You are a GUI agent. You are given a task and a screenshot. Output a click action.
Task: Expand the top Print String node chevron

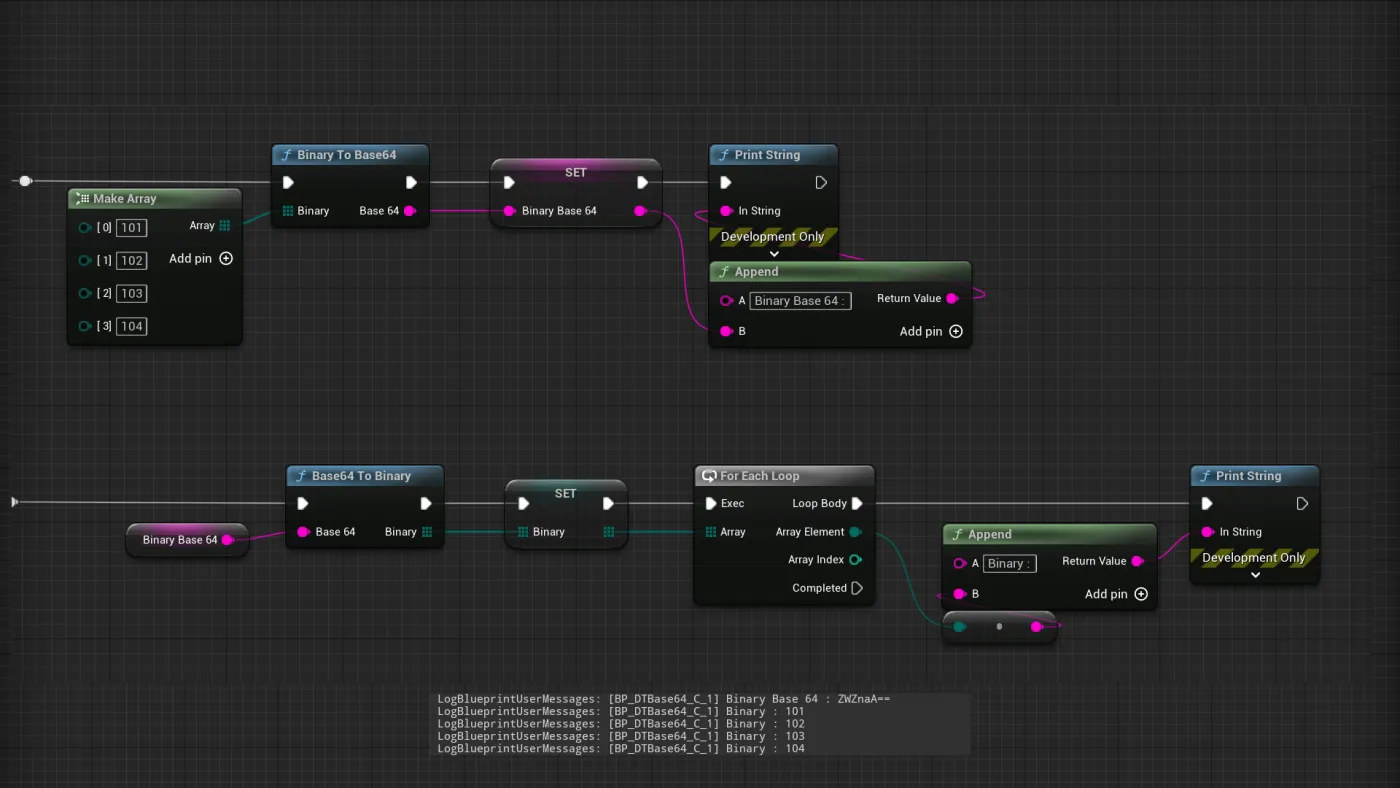pos(774,254)
